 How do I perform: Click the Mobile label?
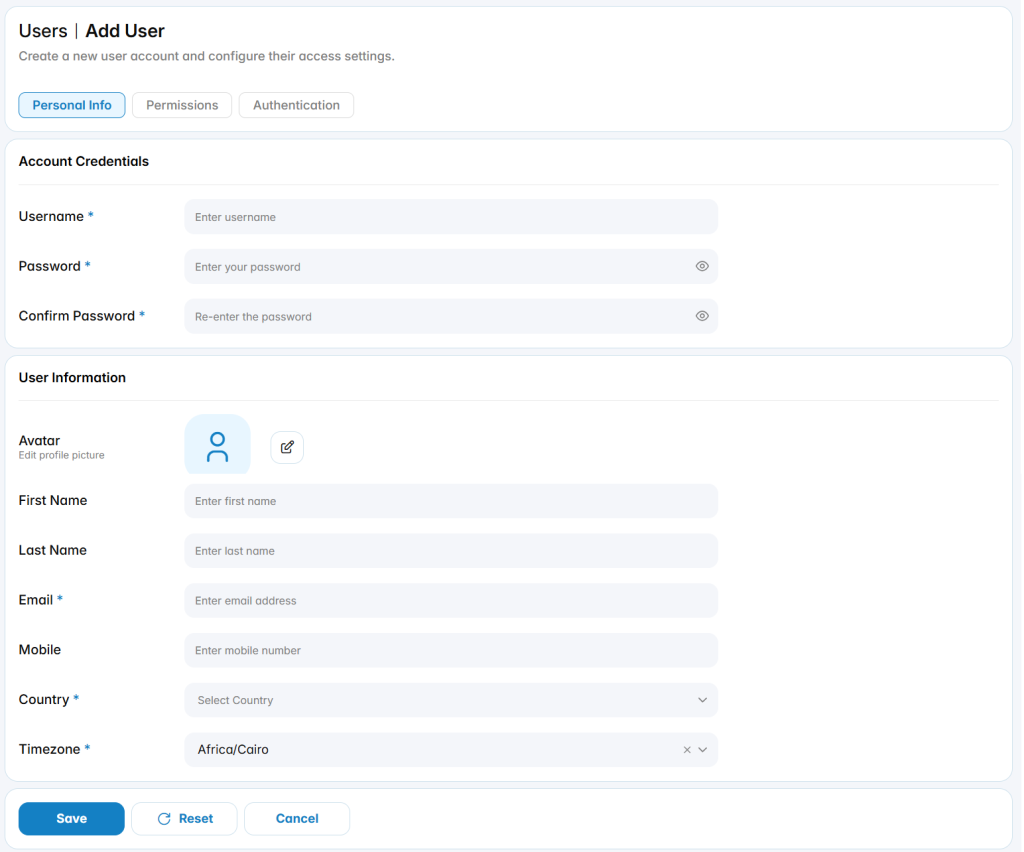40,650
